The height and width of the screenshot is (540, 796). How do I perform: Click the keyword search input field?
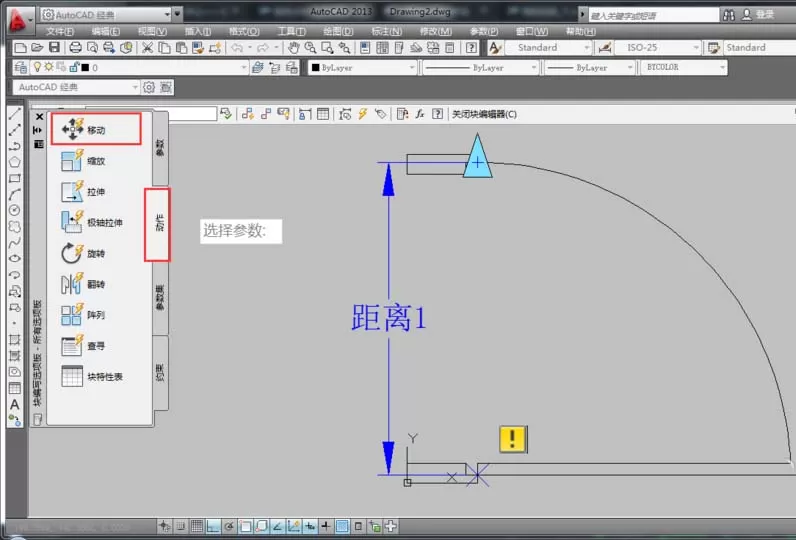pos(653,15)
